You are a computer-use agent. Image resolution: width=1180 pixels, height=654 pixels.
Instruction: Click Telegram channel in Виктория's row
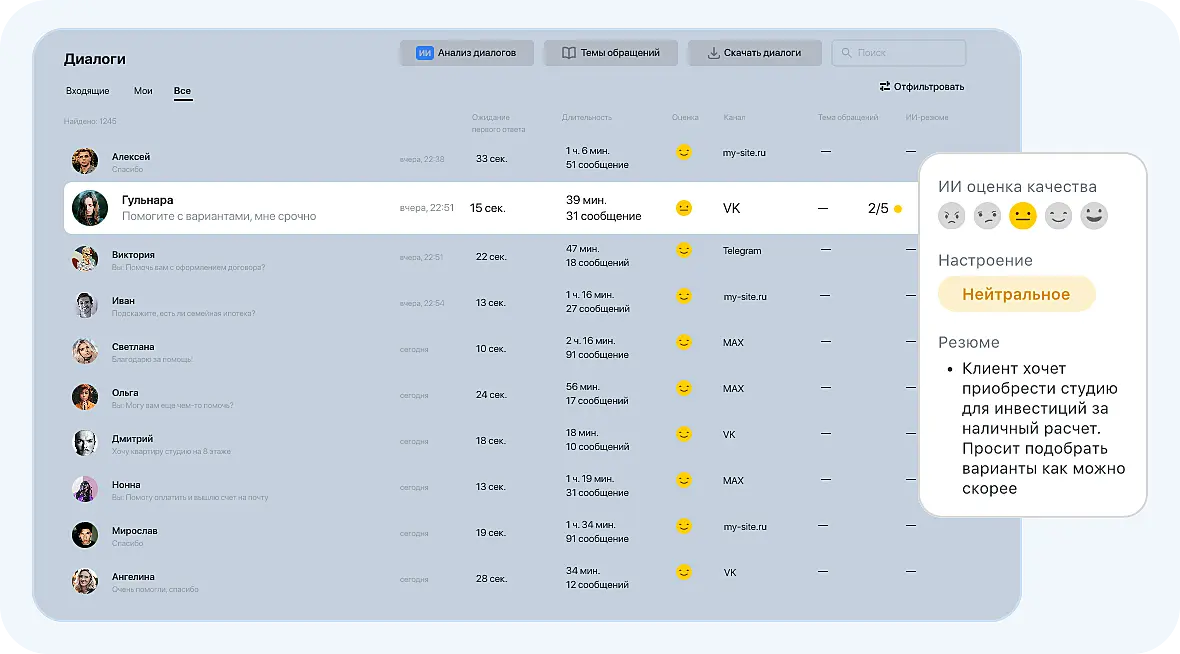click(x=742, y=251)
